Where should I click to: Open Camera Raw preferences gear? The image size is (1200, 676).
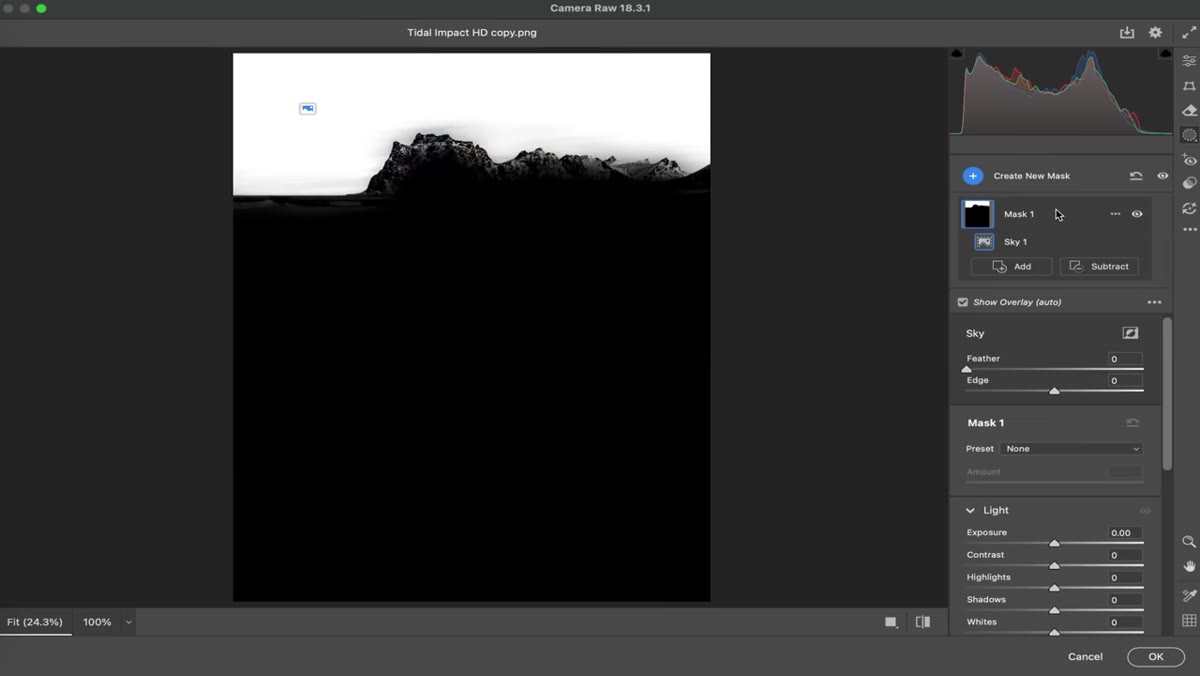point(1155,32)
